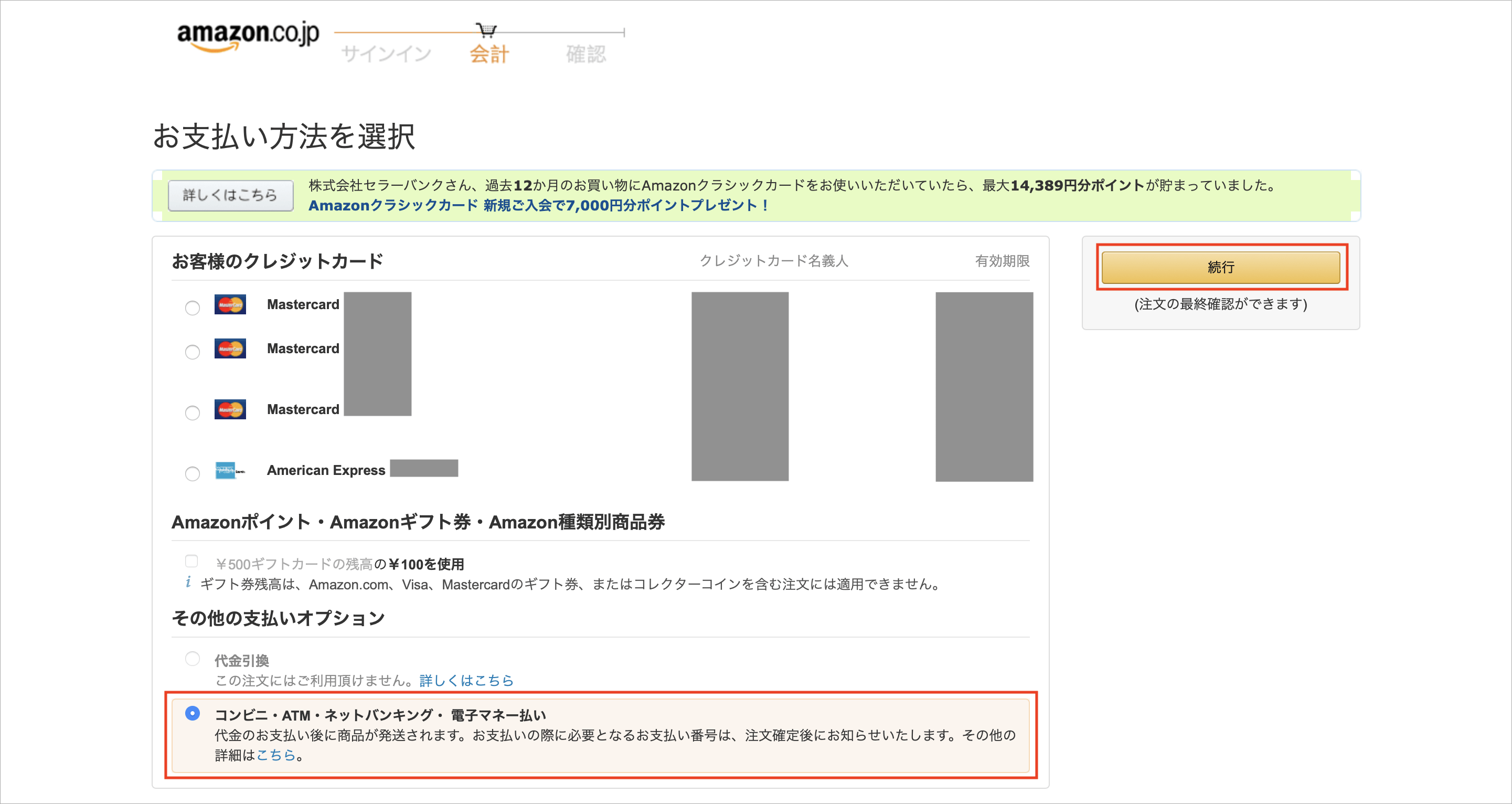Select the 代金引換 payment option
1512x804 pixels.
pos(192,659)
